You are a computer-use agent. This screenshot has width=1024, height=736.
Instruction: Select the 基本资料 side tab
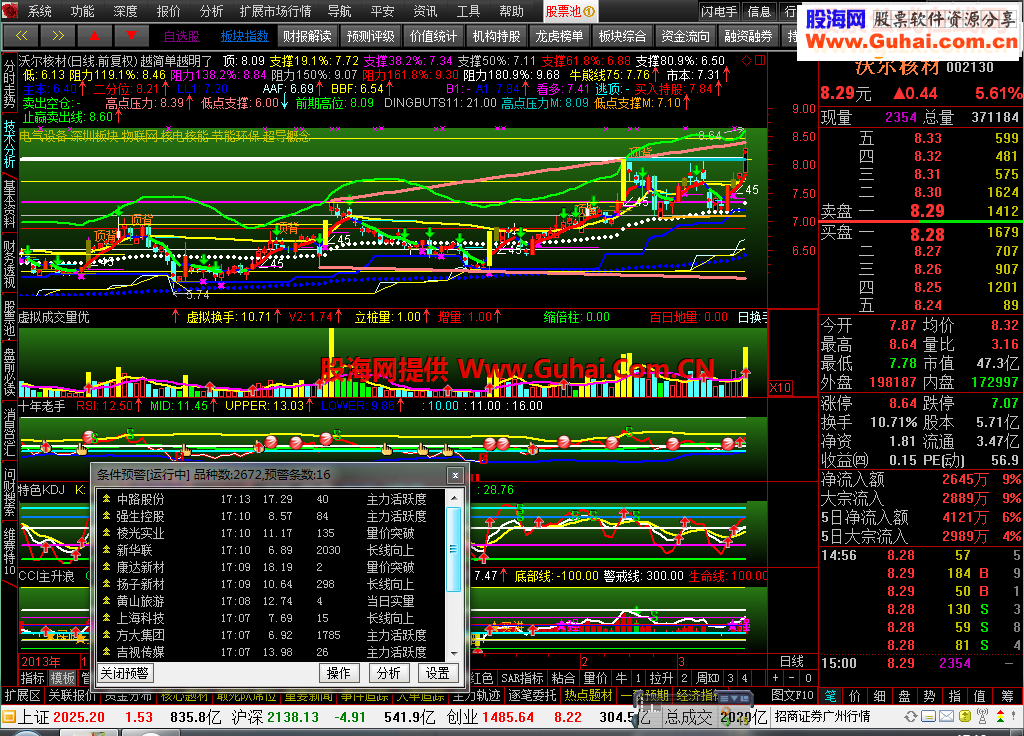click(9, 204)
